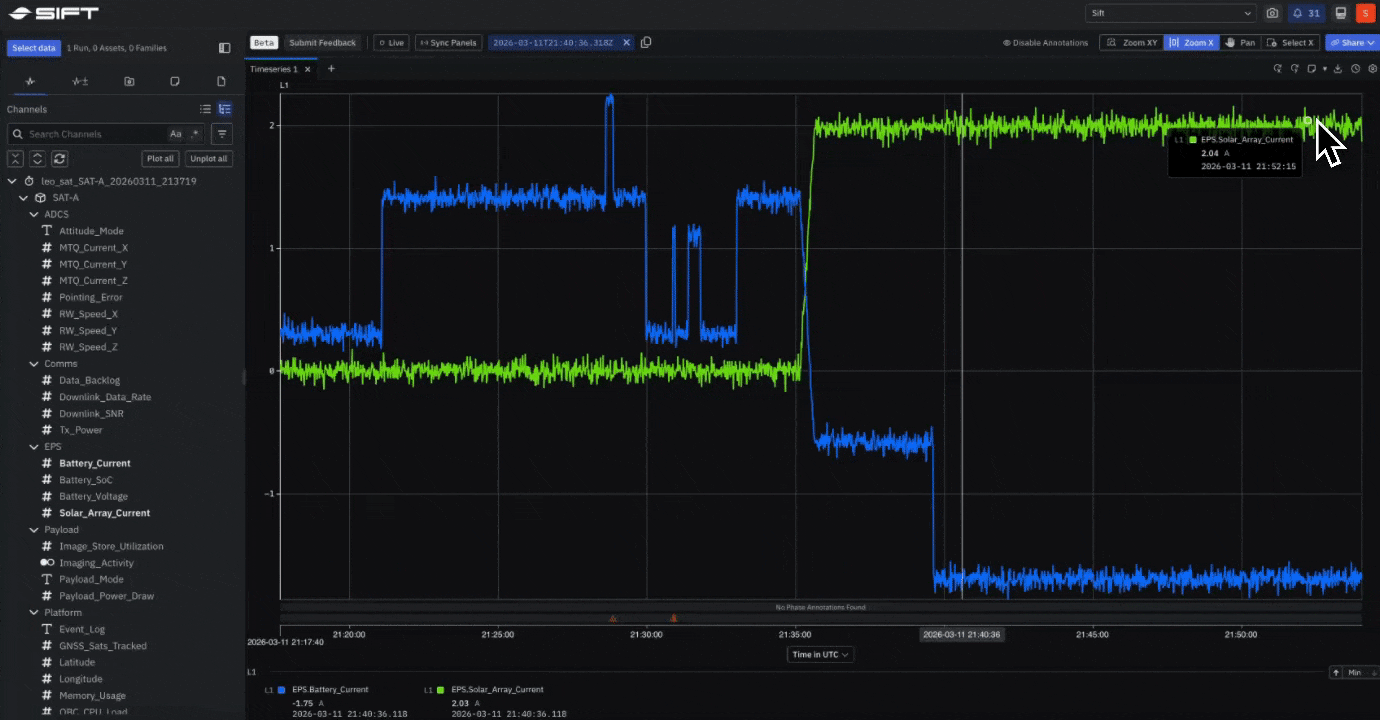
Task: Take a screenshot using the camera icon
Action: pyautogui.click(x=1272, y=12)
